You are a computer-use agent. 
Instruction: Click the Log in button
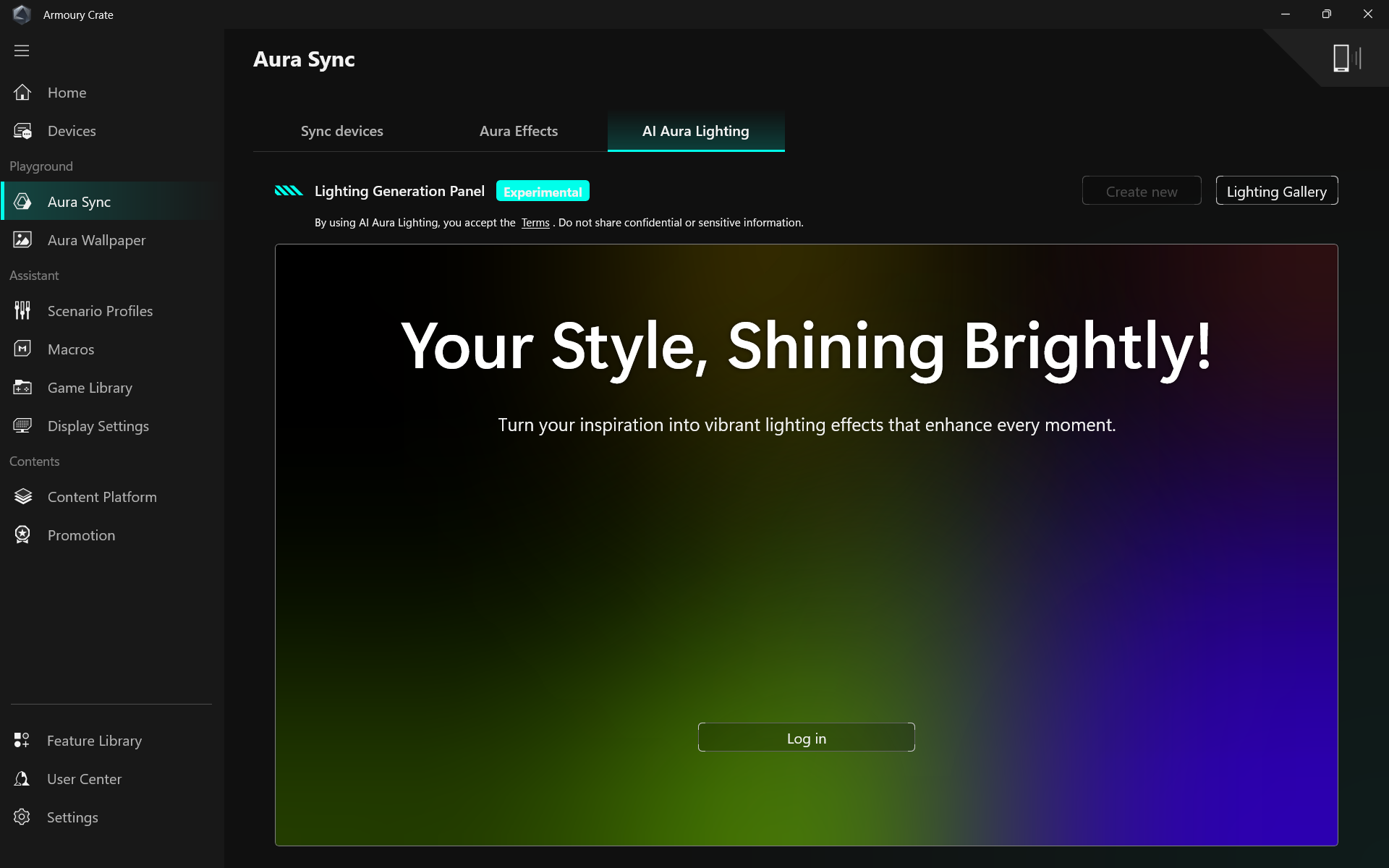807,738
